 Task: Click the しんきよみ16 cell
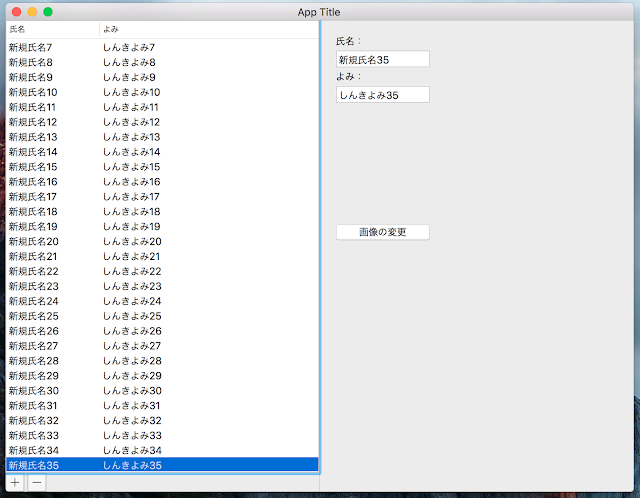coord(131,182)
